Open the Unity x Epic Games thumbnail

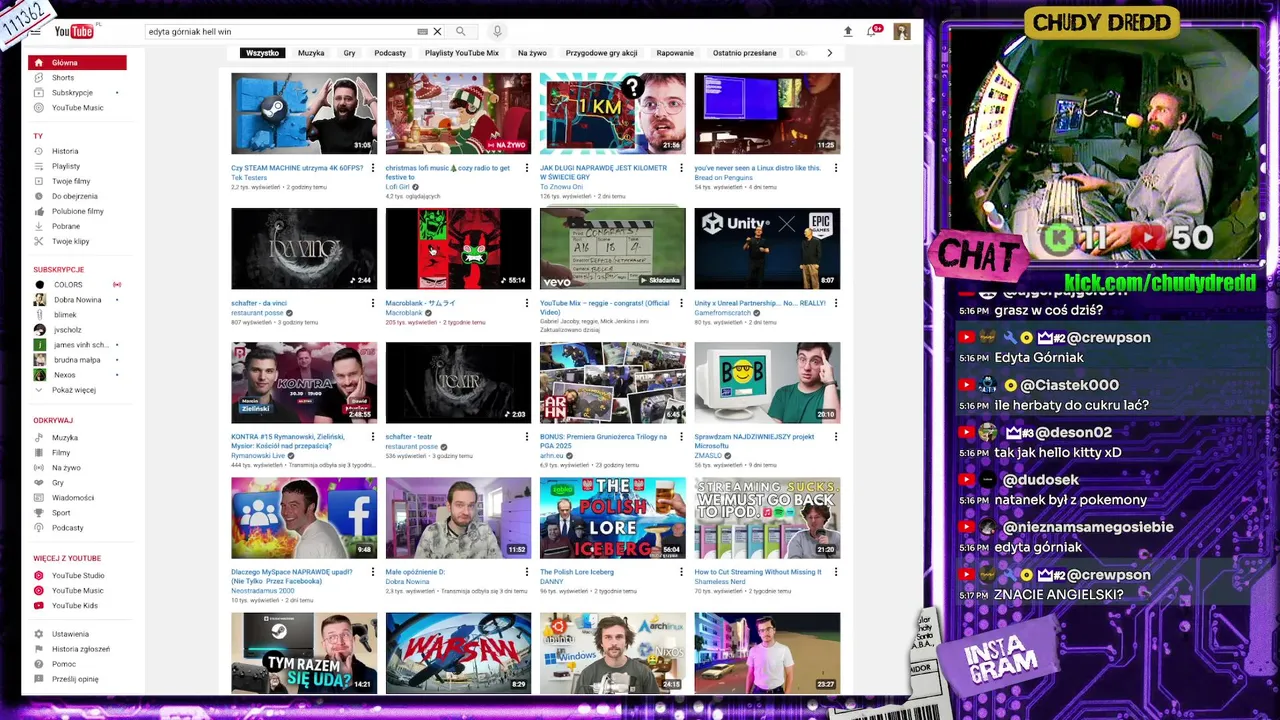coord(767,248)
